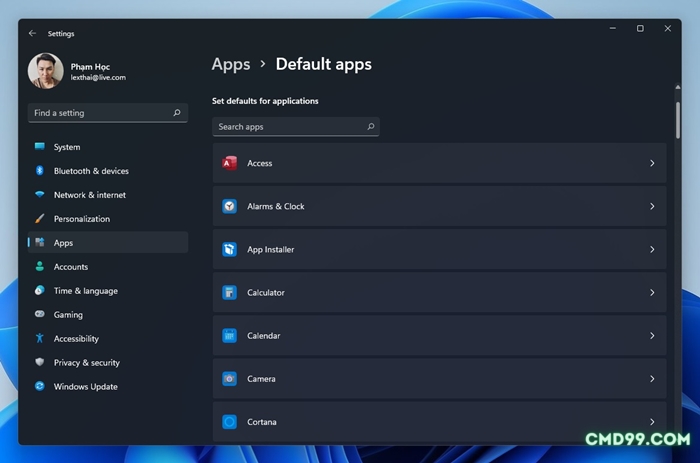Click the lexthai@live.com account email

[98, 78]
